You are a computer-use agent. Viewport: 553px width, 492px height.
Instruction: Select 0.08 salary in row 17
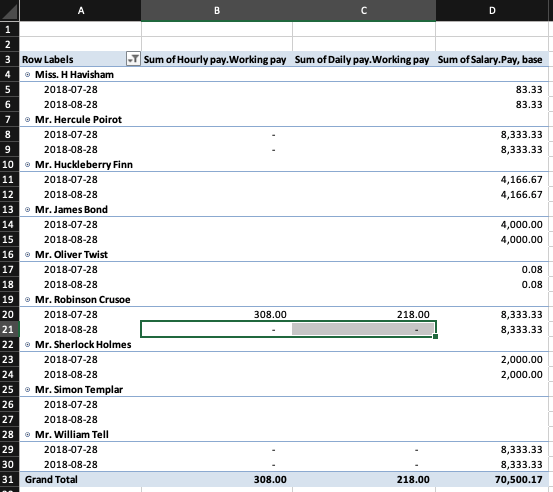point(532,269)
